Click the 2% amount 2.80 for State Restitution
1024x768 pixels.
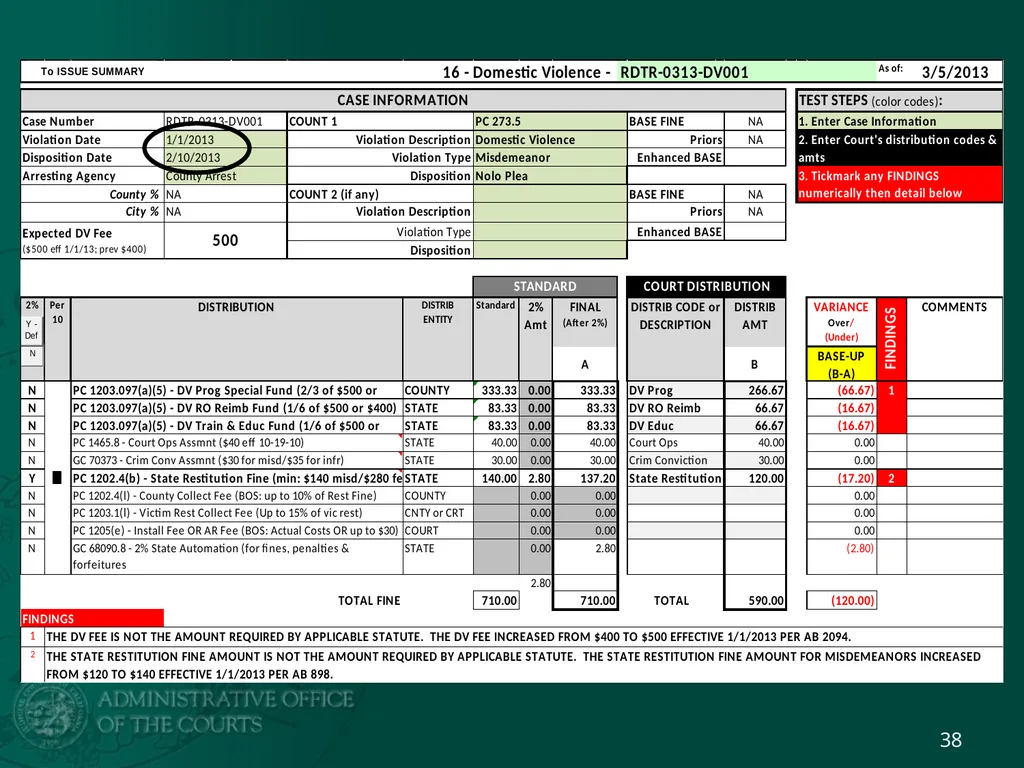[536, 478]
